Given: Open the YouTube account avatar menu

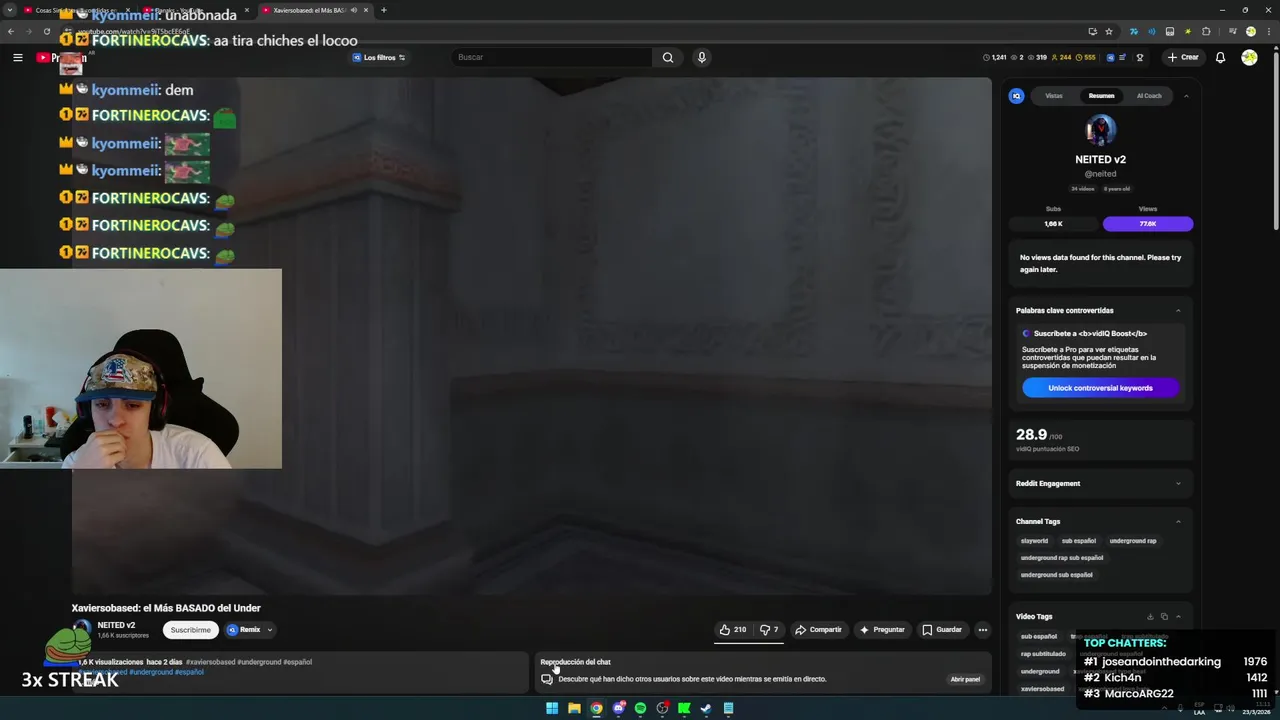Looking at the screenshot, I should tap(1249, 57).
